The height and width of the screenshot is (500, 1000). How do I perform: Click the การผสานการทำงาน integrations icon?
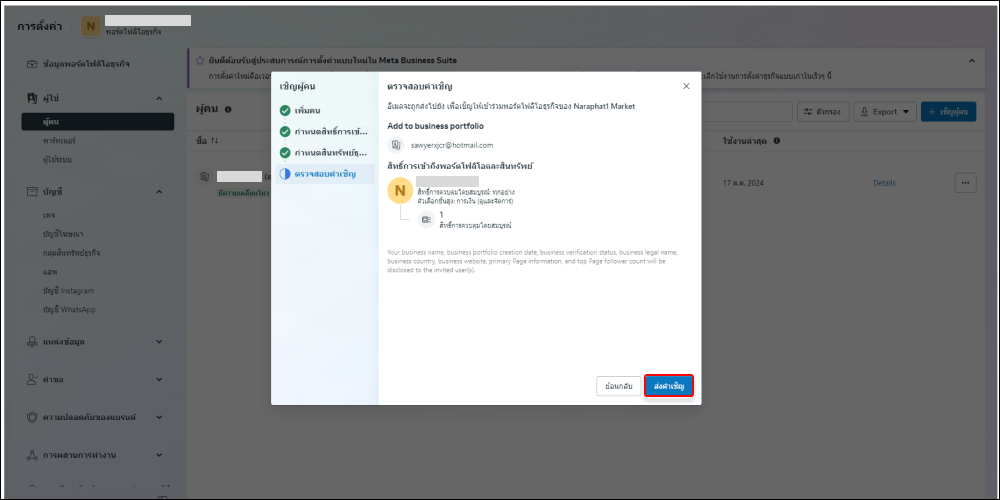(31, 455)
